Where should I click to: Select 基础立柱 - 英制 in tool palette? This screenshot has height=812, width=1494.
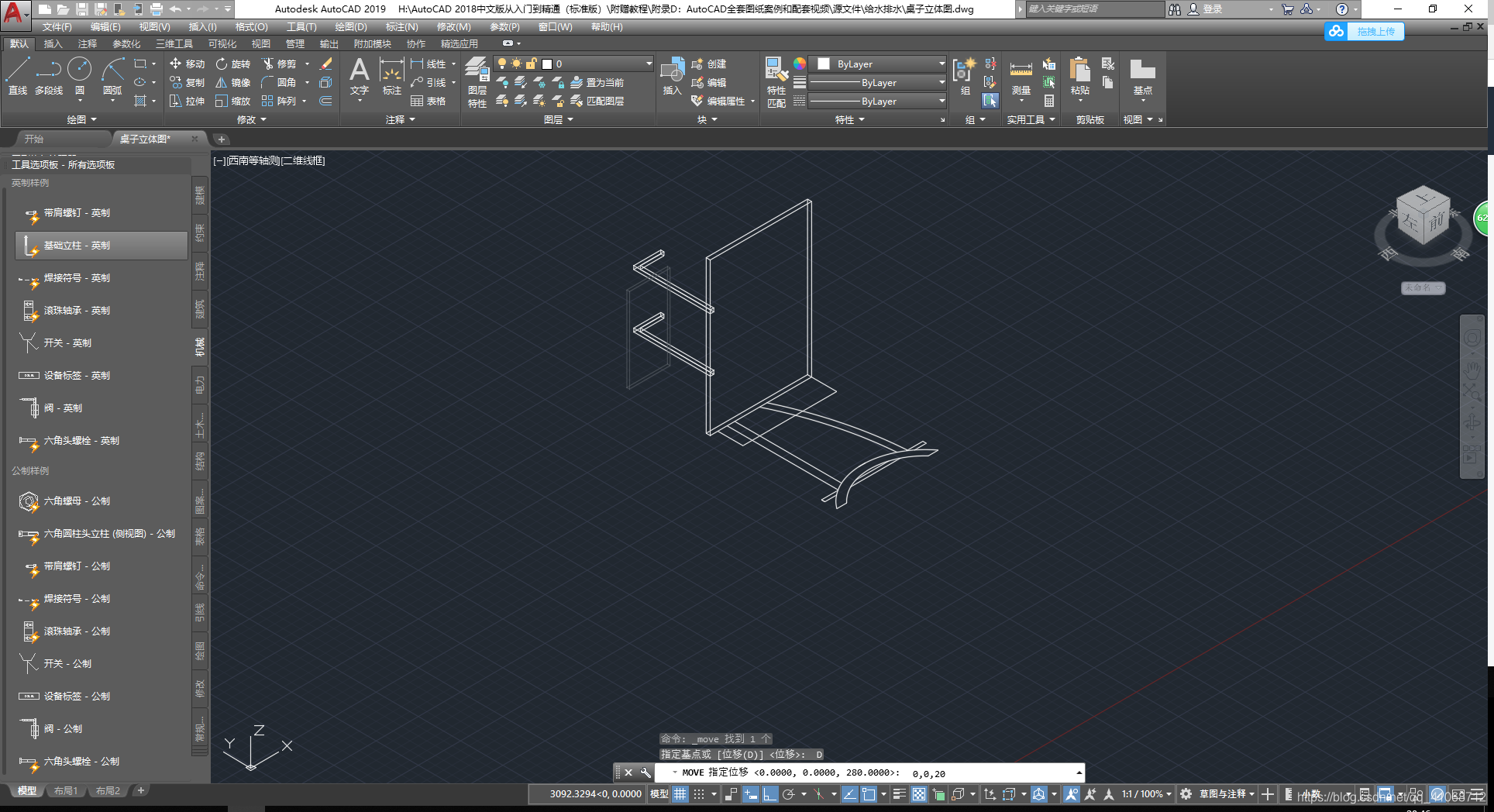102,245
